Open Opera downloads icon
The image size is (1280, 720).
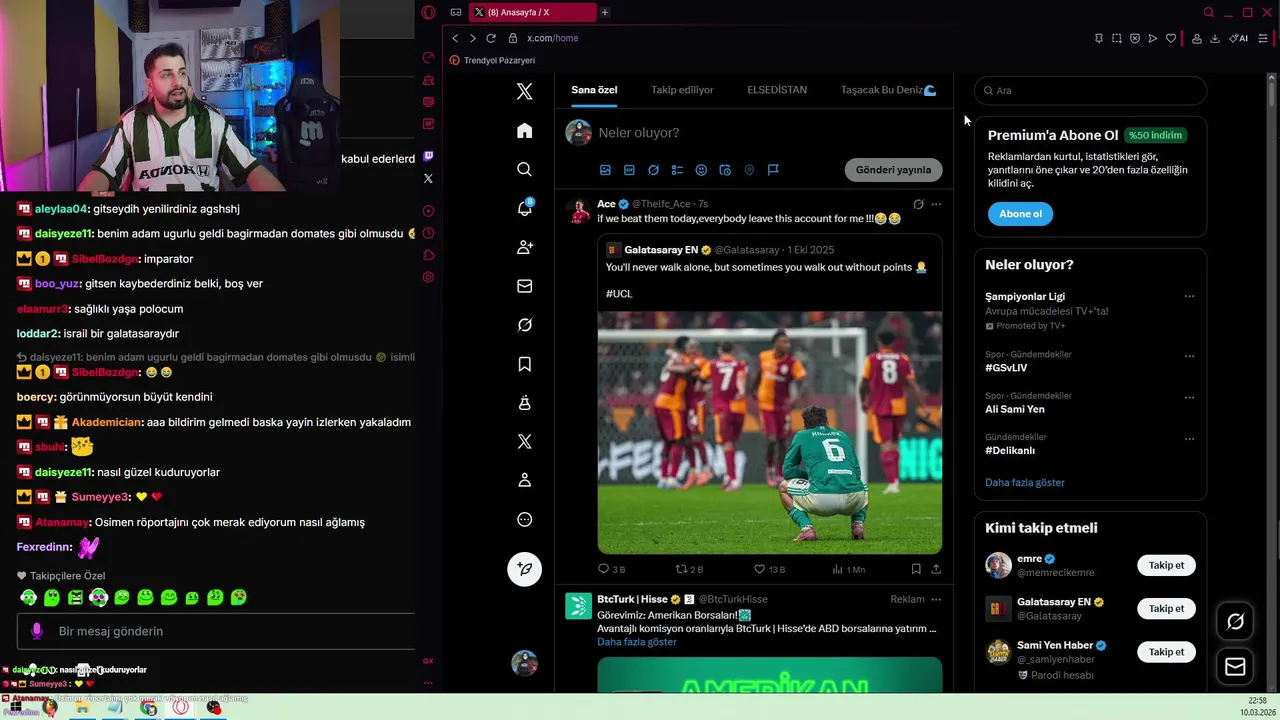[1215, 38]
